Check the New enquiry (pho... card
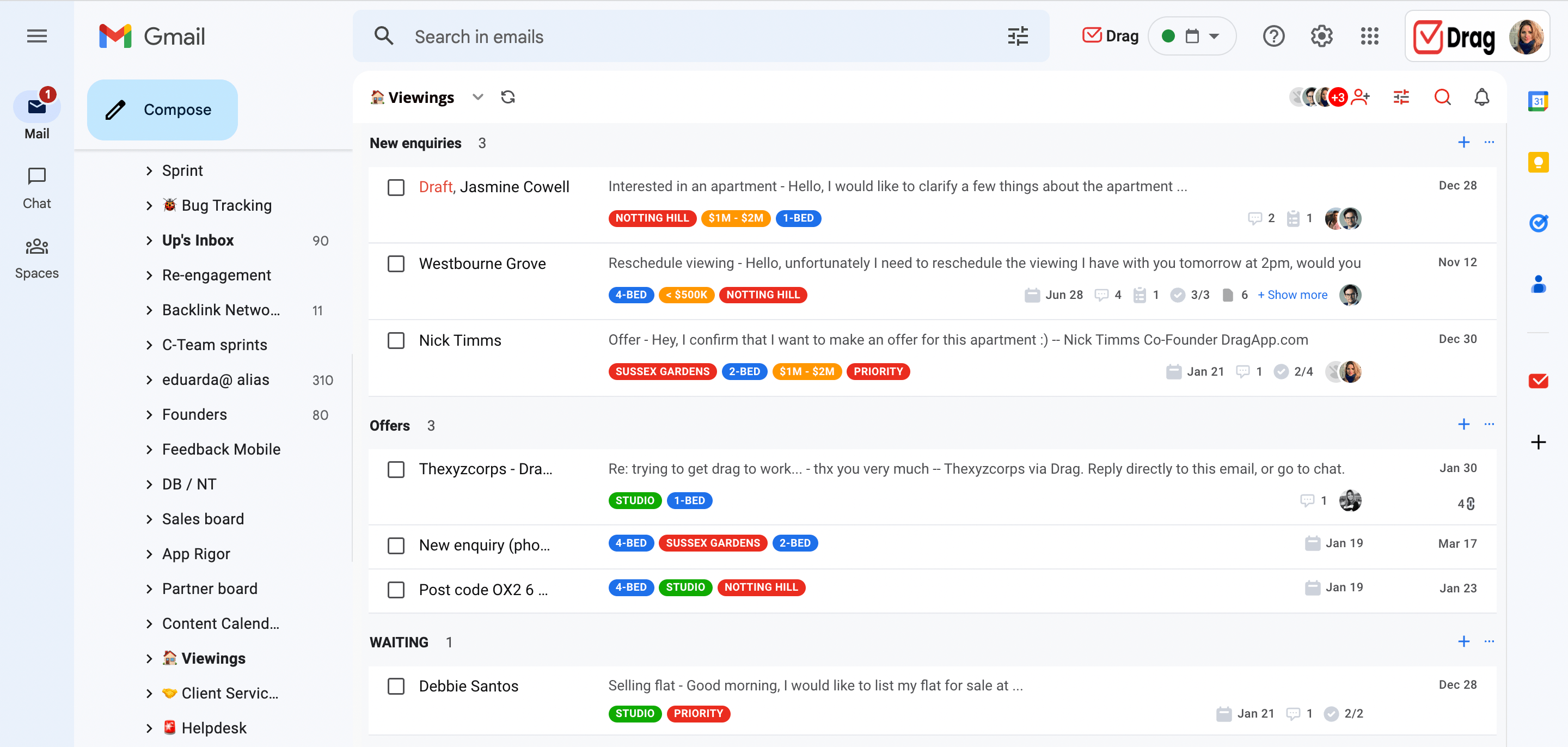1568x747 pixels. [x=396, y=546]
